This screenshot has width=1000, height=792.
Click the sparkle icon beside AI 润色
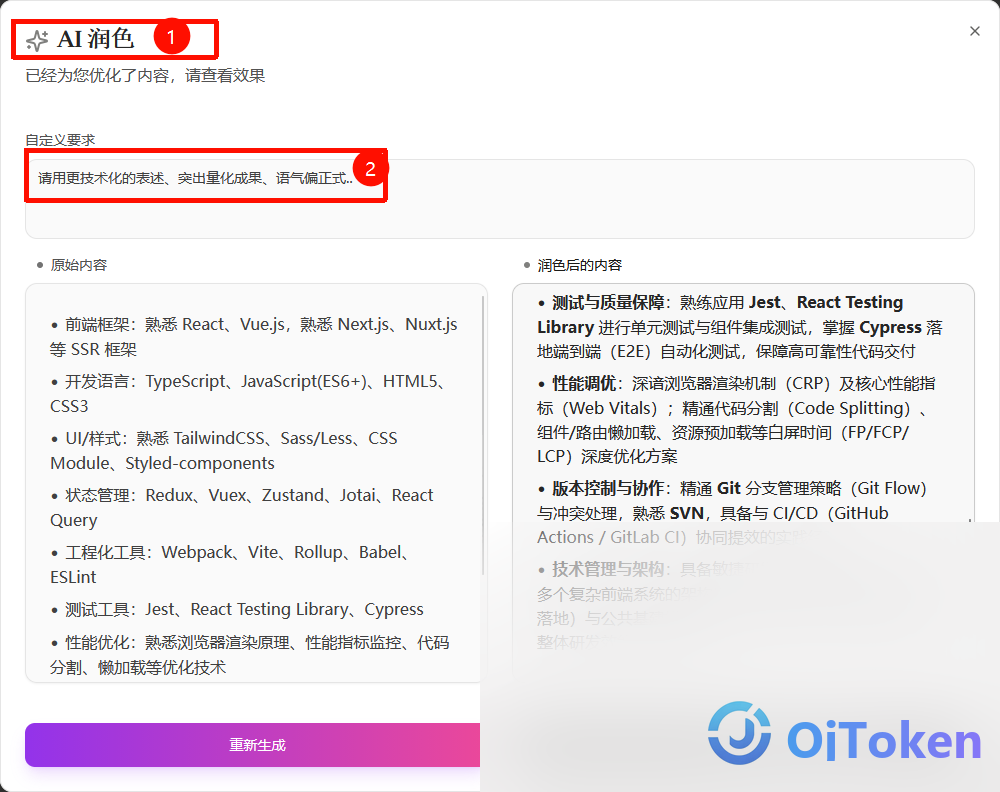[x=37, y=40]
